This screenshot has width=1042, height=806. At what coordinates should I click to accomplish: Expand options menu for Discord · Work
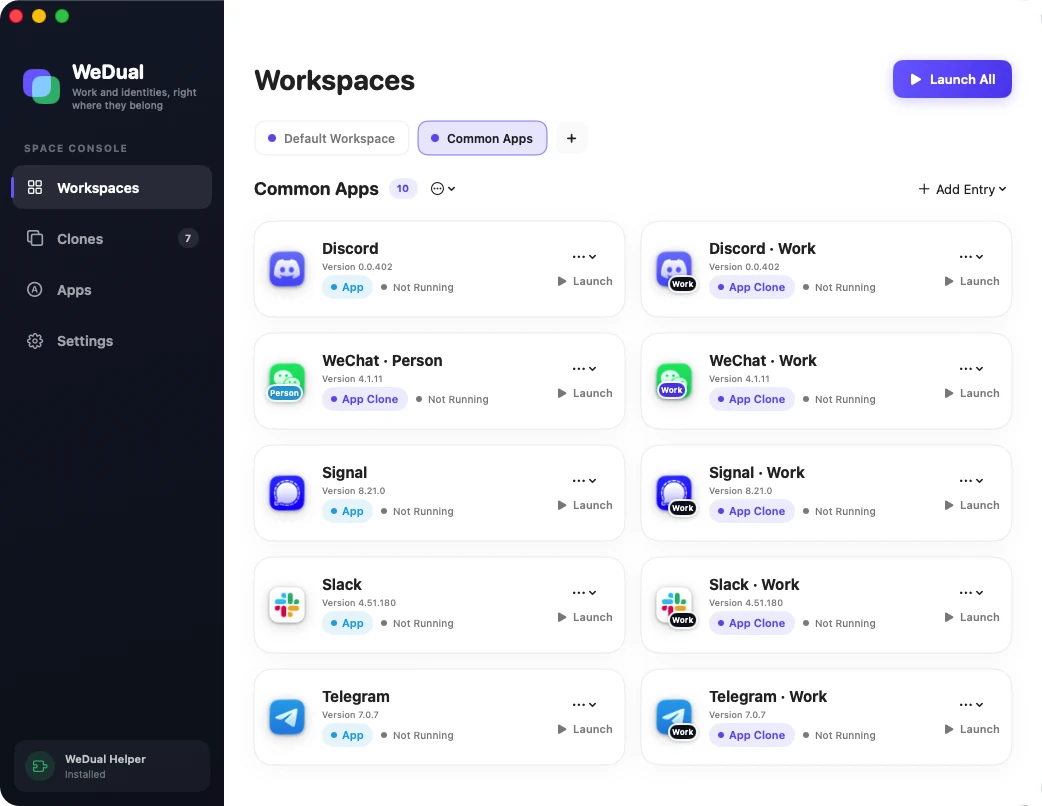971,256
